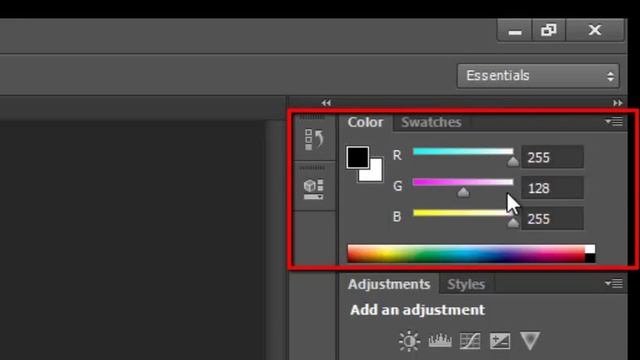Restore down the Photoshop window
The image size is (640, 360).
pyautogui.click(x=549, y=31)
